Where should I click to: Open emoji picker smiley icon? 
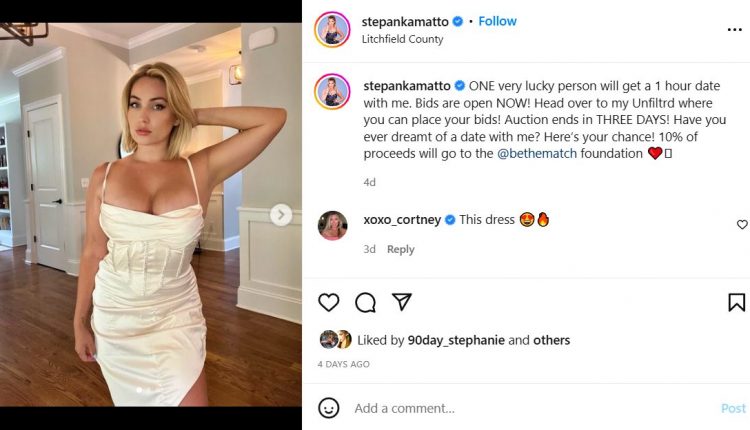329,408
